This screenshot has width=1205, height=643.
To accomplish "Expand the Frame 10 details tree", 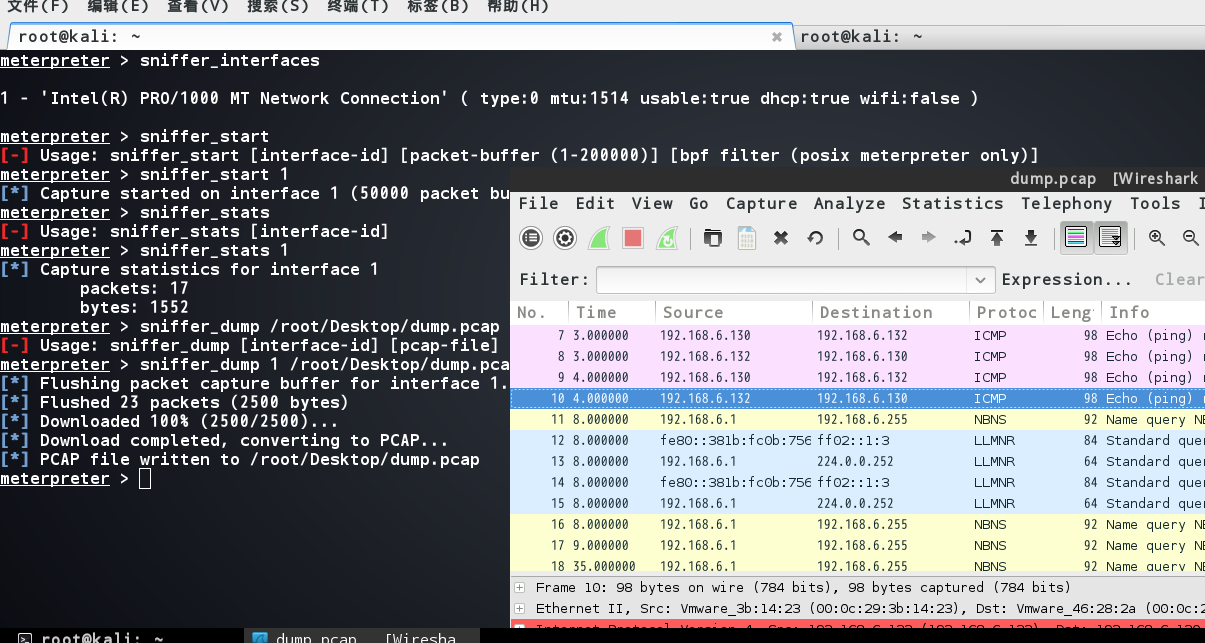I will tap(518, 588).
